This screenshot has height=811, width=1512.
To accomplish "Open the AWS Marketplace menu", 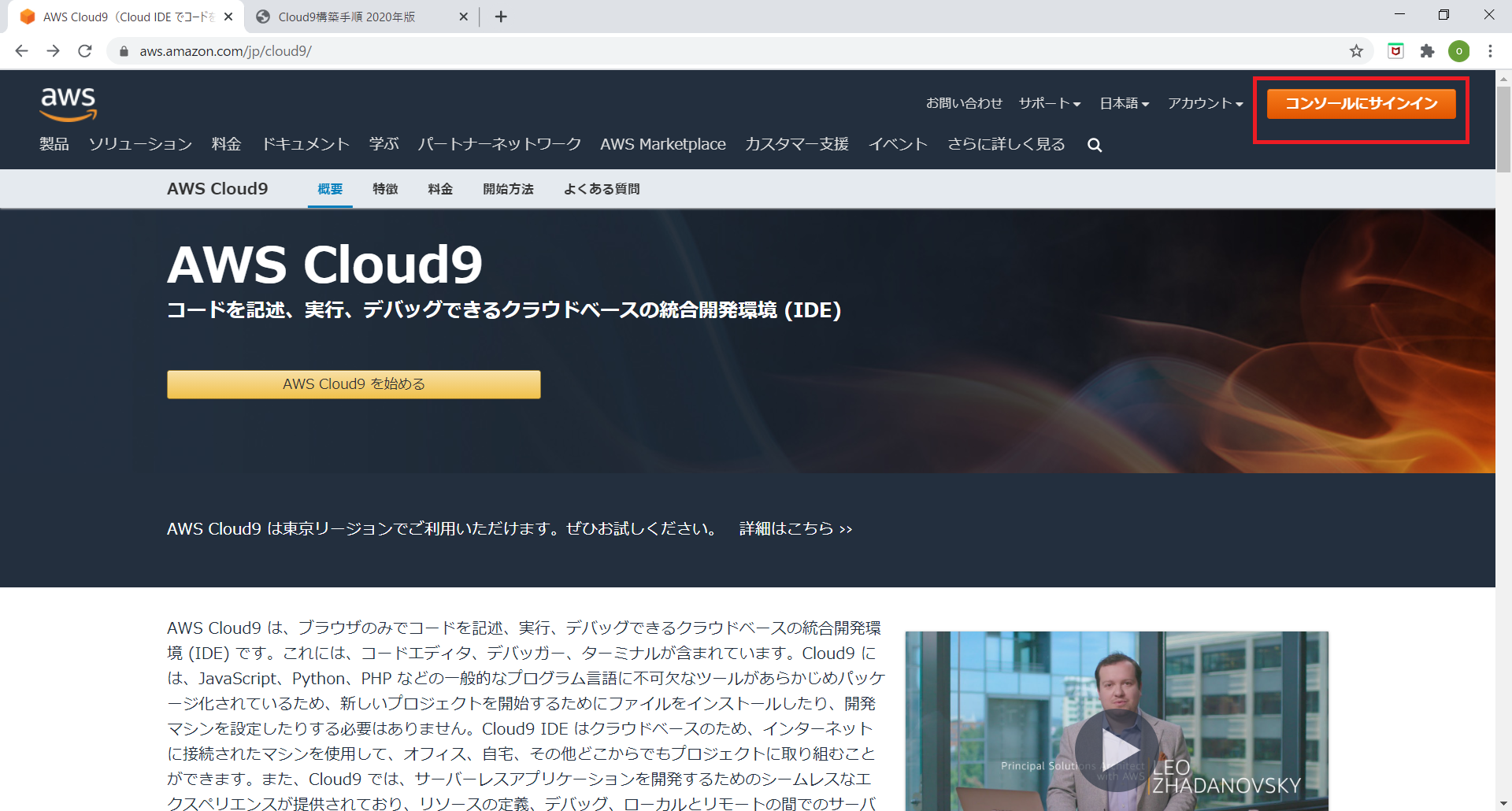I will [663, 144].
